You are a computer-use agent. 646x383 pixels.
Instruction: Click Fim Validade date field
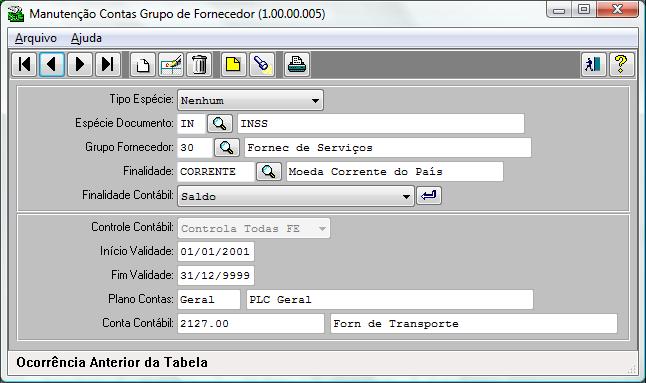215,275
